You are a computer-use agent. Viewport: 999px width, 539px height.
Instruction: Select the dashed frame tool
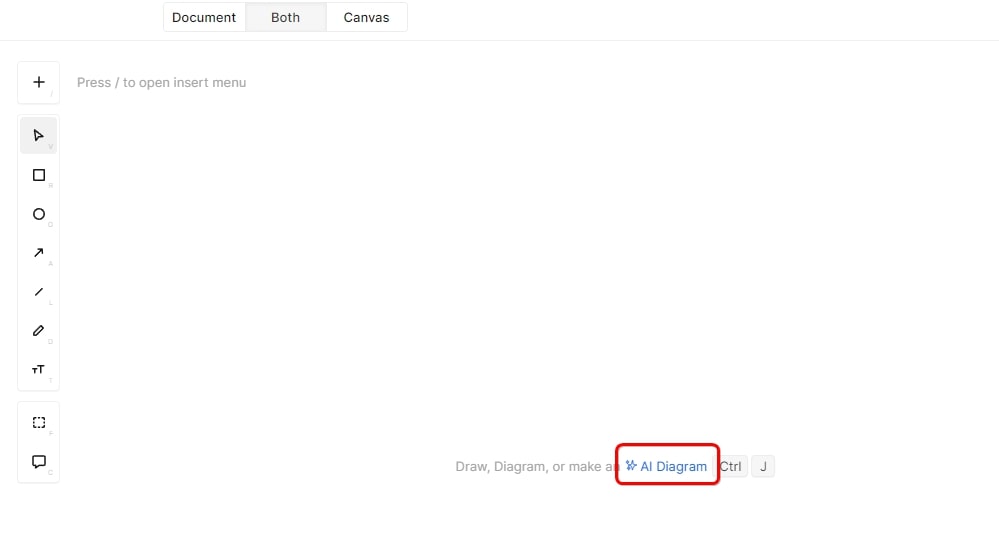click(x=39, y=422)
